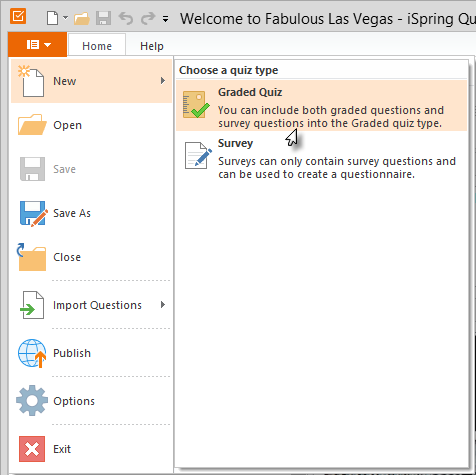
Task: Open the dropdown arrow beside new document icon
Action: click(65, 18)
